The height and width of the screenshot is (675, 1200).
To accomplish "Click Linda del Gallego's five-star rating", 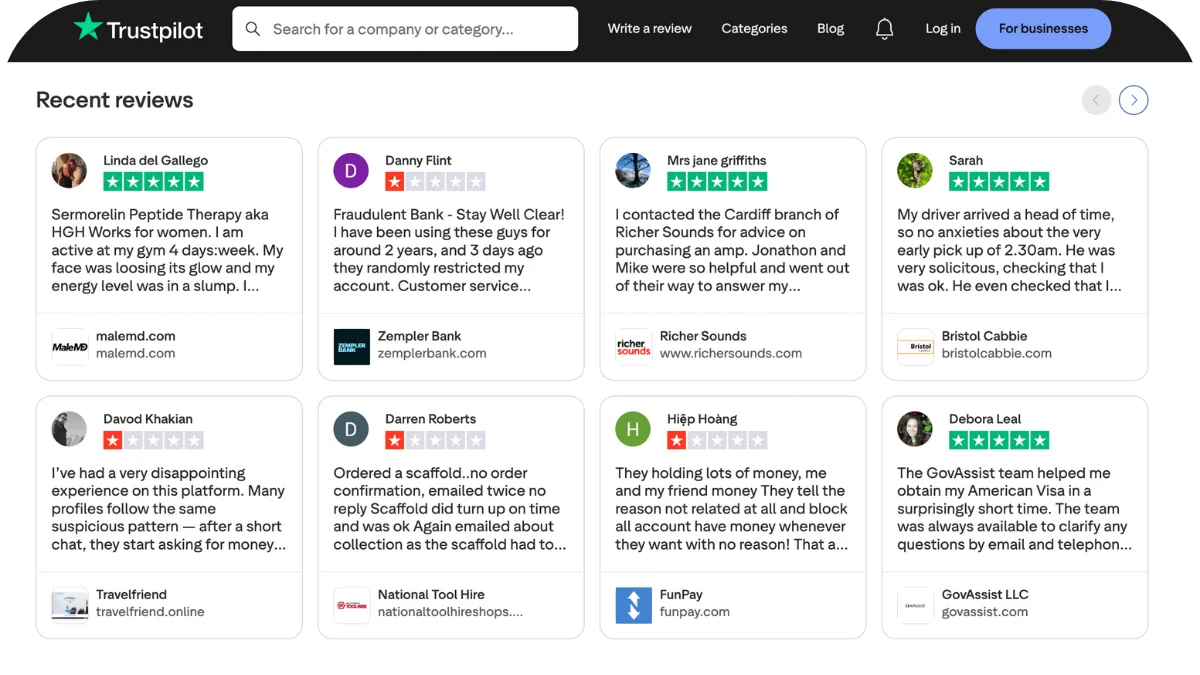I will 153,182.
